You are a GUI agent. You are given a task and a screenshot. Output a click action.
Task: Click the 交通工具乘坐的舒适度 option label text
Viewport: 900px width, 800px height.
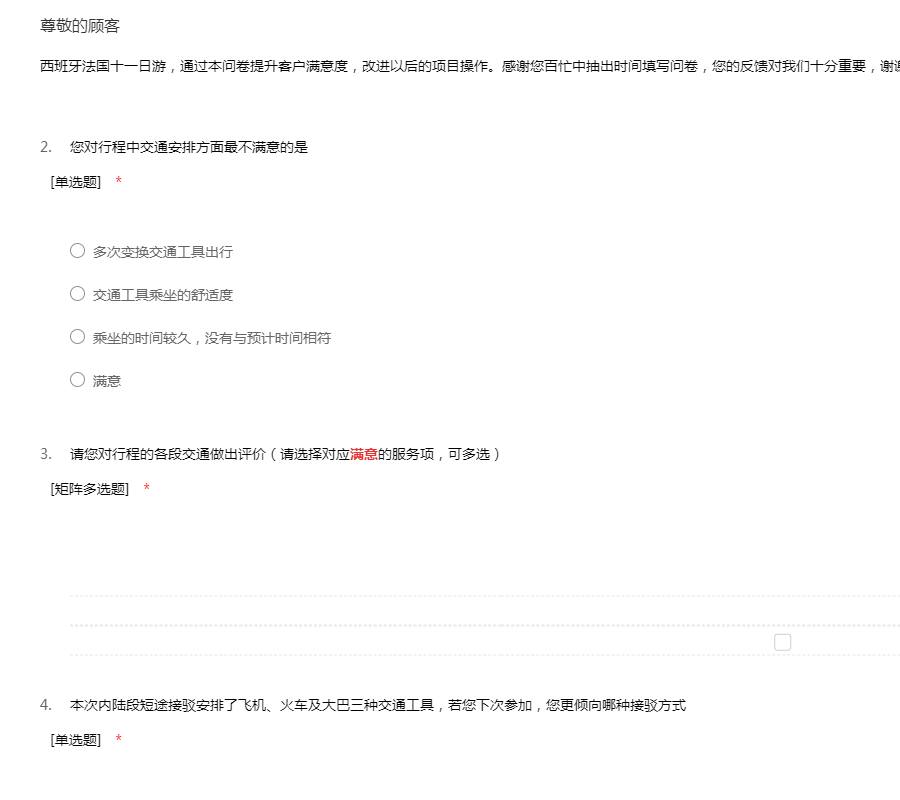coord(163,295)
